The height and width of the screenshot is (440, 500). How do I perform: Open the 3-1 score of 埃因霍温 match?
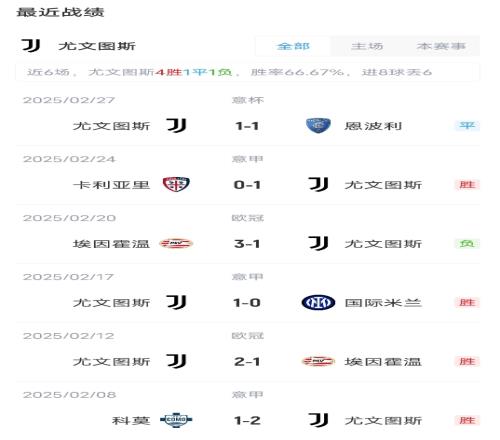pyautogui.click(x=247, y=244)
